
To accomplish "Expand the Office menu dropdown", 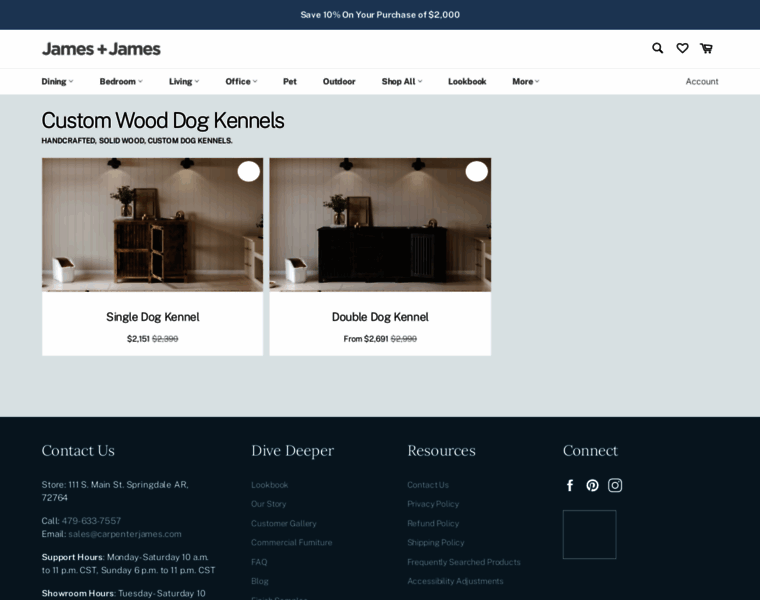I will (x=241, y=81).
